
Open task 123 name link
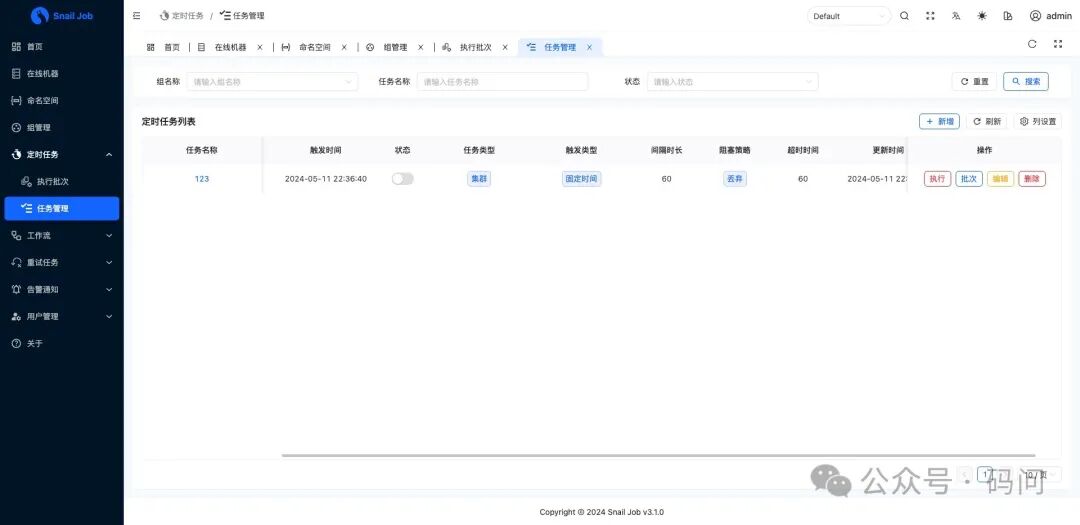click(202, 178)
